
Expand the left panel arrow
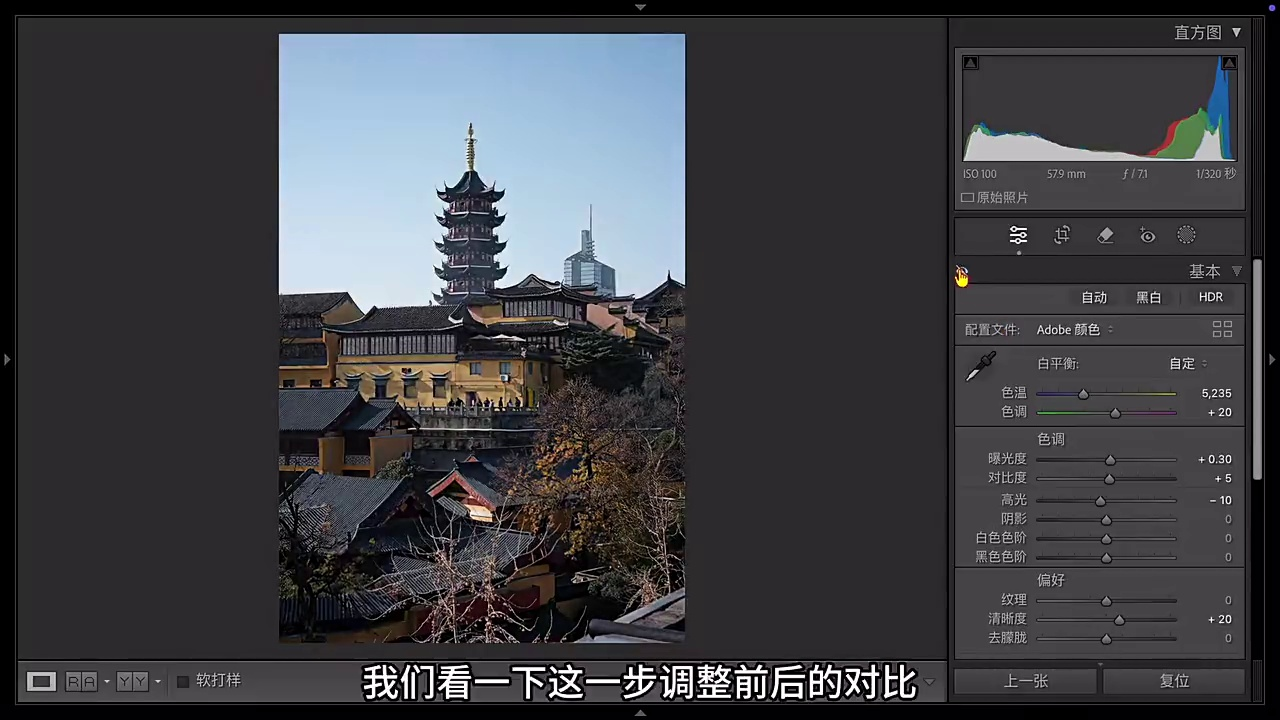[x=7, y=359]
